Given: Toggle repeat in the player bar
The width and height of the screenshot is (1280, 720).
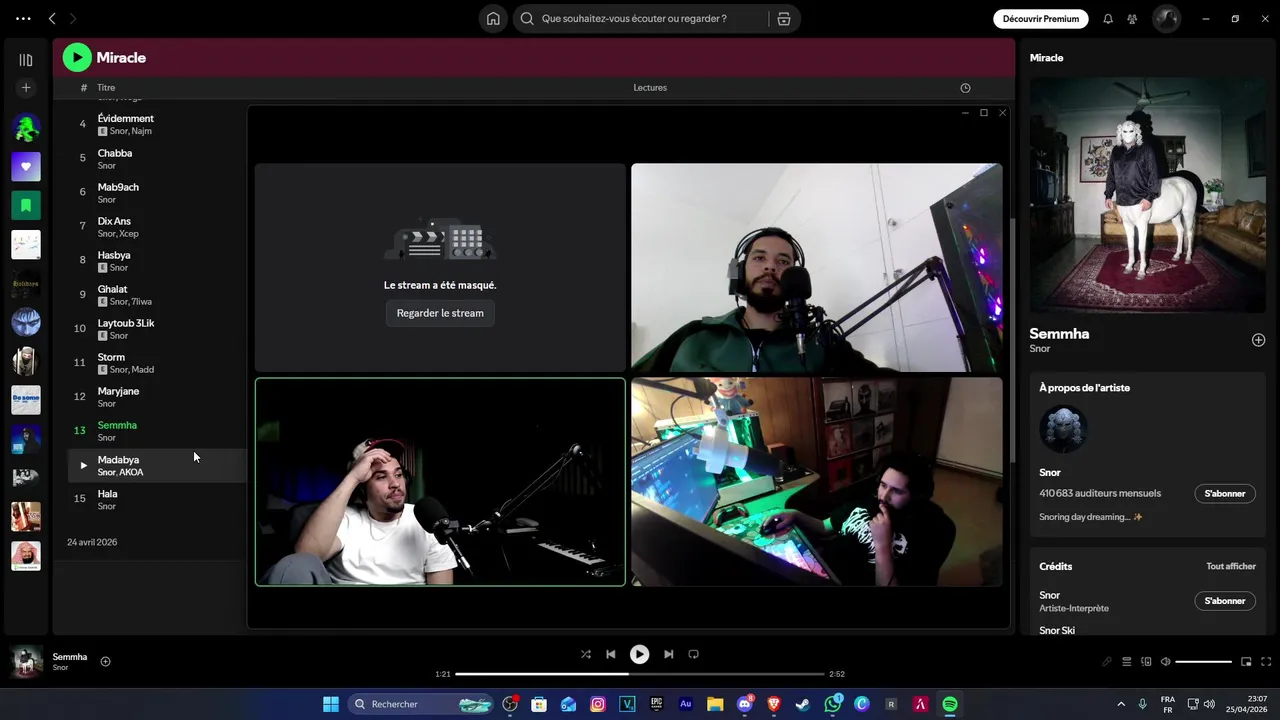Looking at the screenshot, I should (x=693, y=654).
